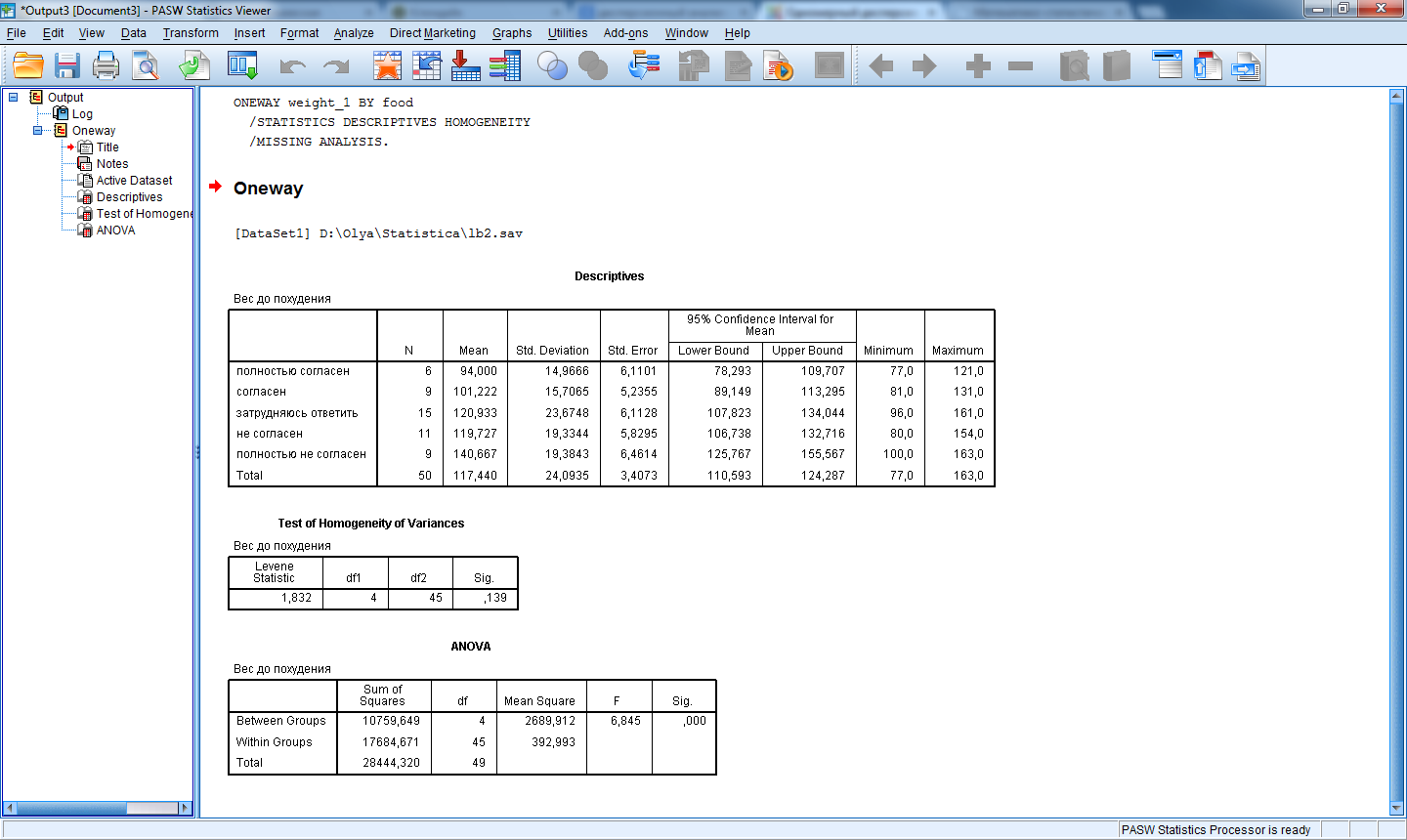Click the Hide item closed book icon
The image size is (1407, 840).
pyautogui.click(x=1116, y=66)
